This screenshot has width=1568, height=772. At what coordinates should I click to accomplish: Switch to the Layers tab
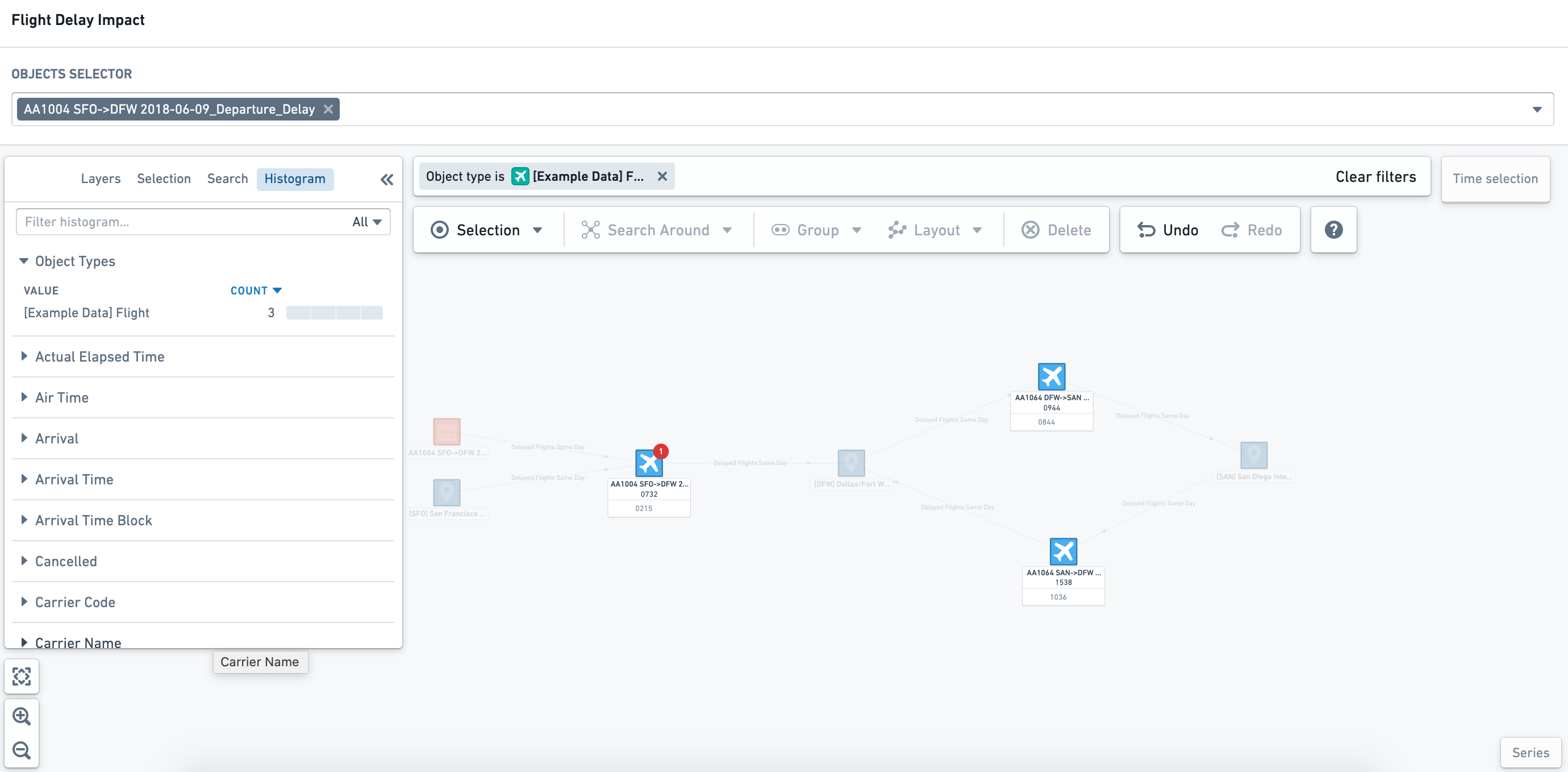[100, 179]
